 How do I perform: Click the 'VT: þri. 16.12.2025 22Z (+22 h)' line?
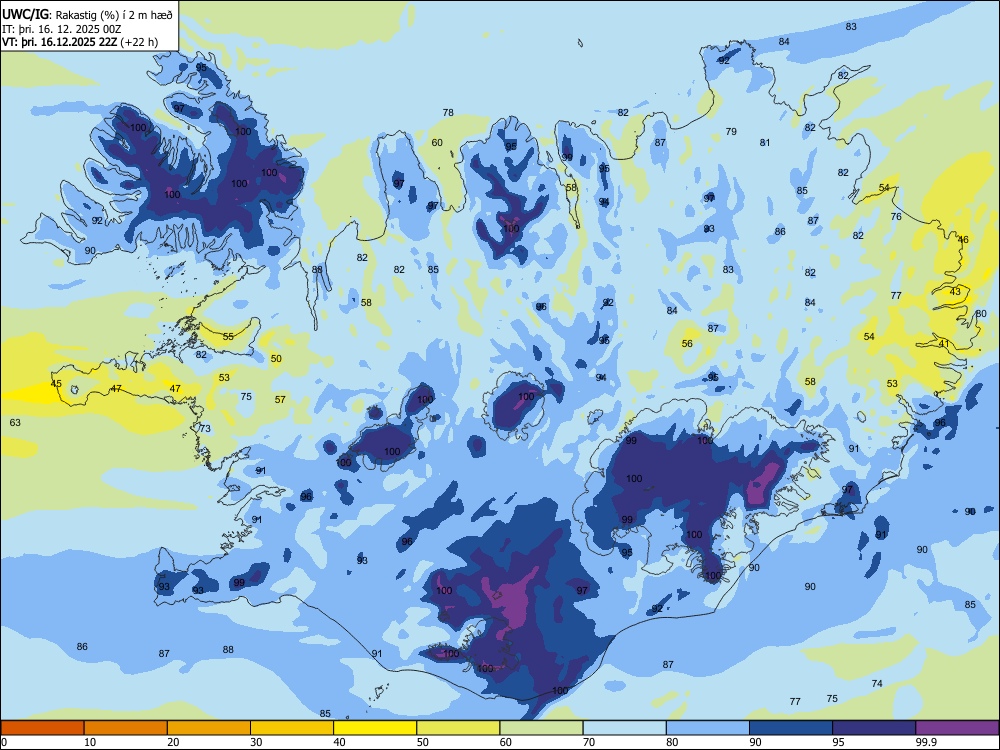coord(80,42)
